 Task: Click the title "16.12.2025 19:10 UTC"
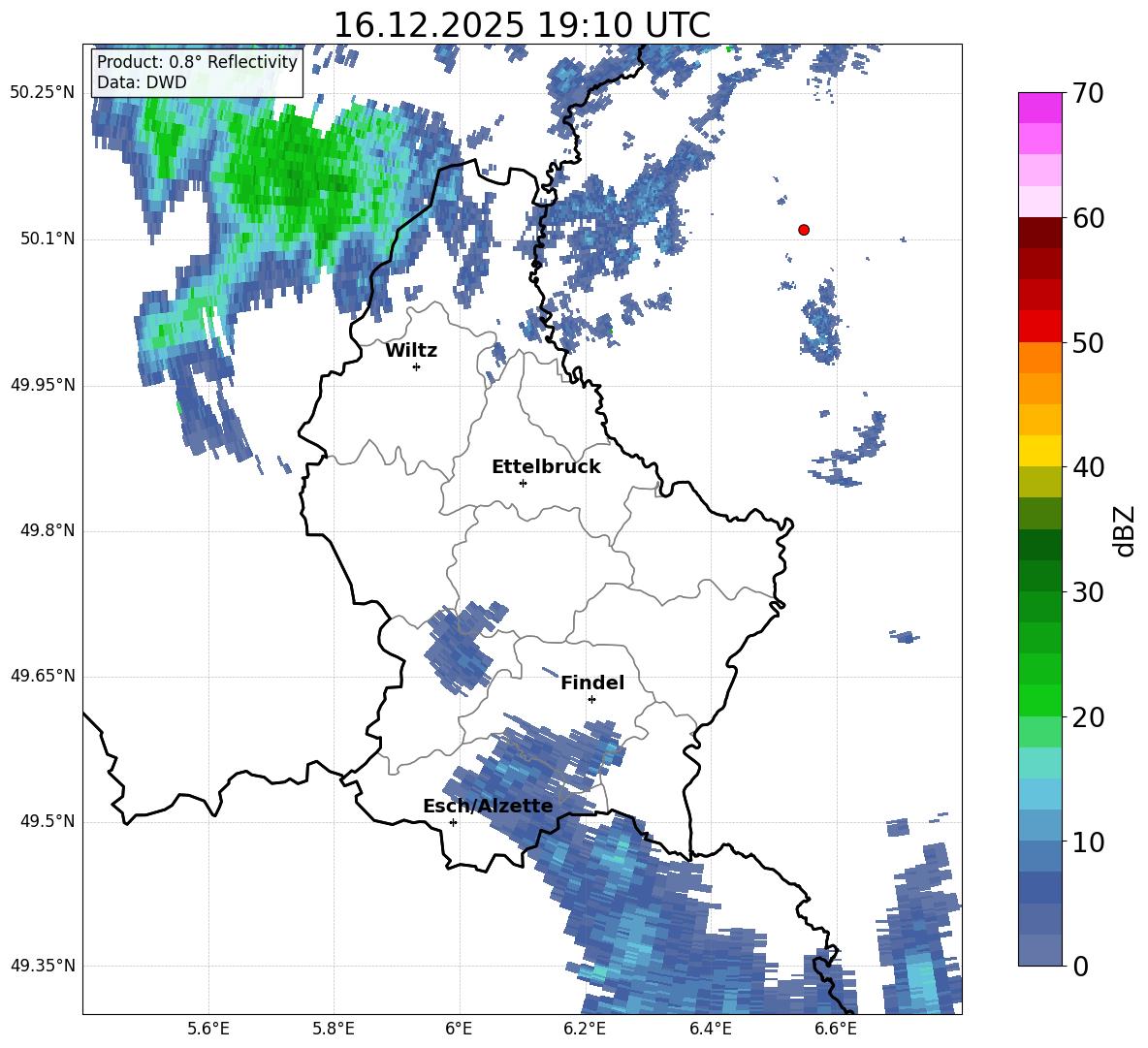(x=522, y=25)
